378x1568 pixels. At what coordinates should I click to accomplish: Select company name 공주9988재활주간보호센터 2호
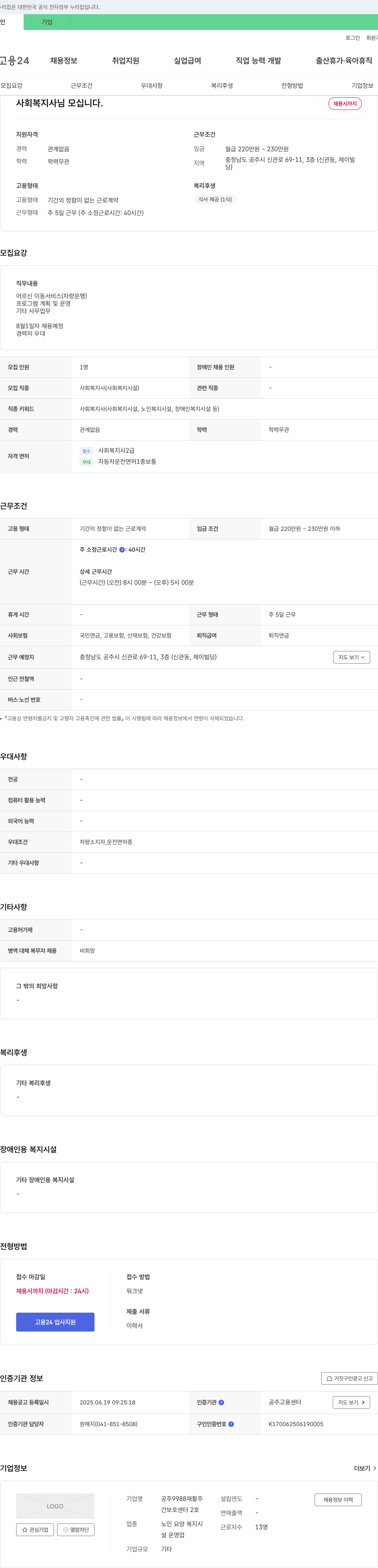point(182,1504)
